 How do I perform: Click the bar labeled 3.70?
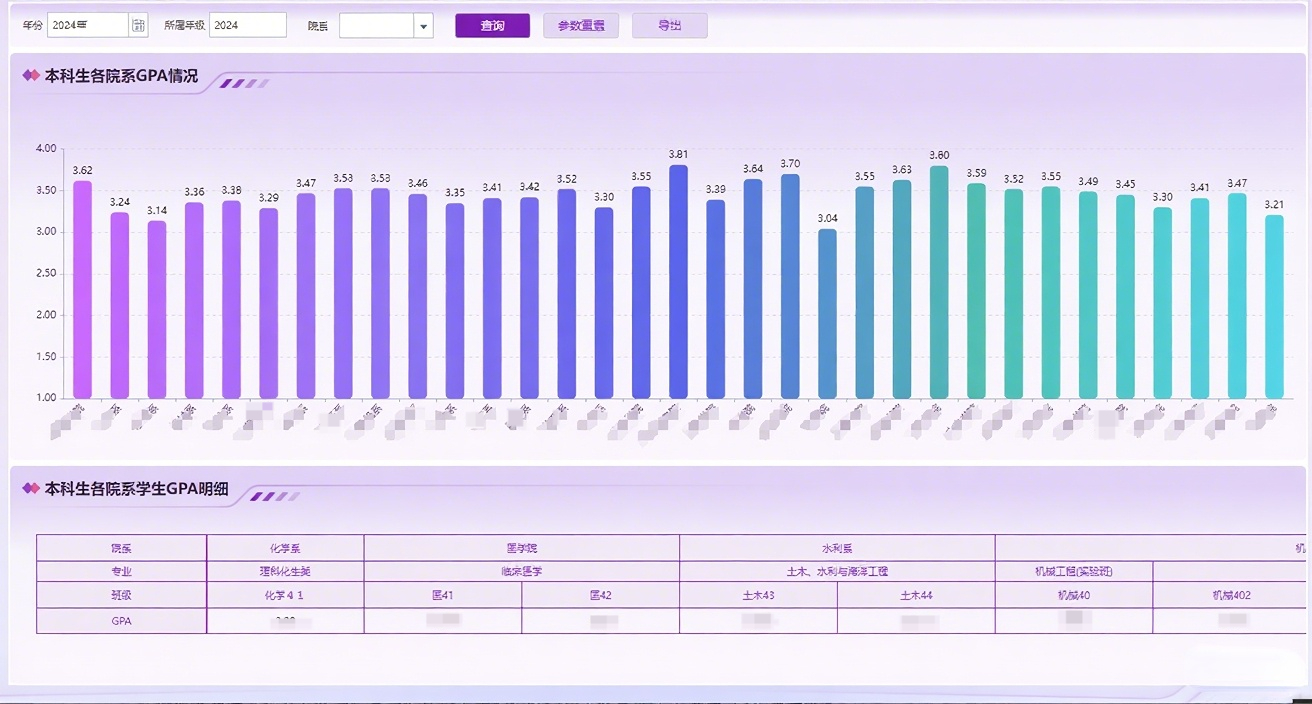tap(790, 286)
